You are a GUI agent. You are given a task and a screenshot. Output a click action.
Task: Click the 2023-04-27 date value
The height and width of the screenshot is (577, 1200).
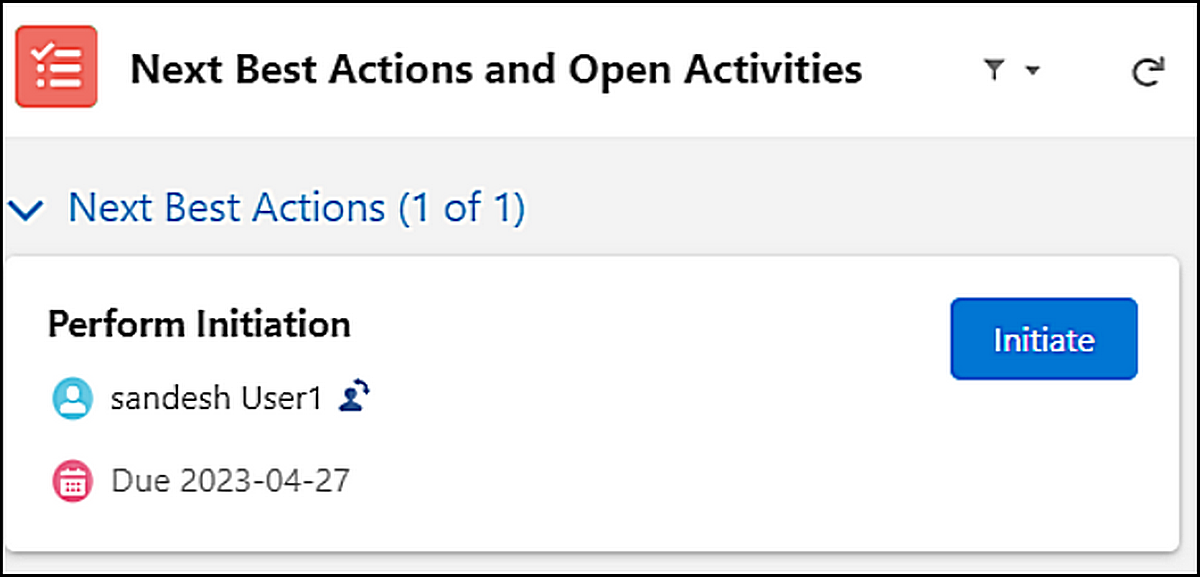point(265,481)
